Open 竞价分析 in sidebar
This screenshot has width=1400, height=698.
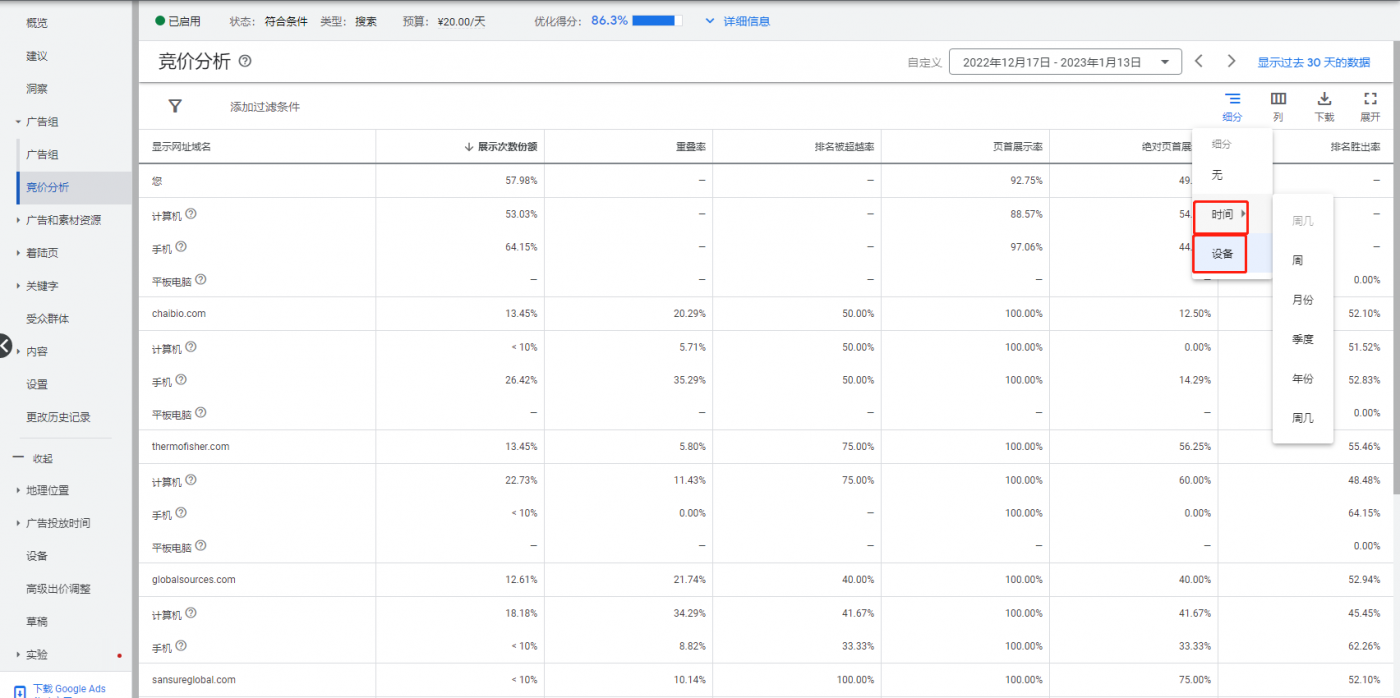(47, 187)
